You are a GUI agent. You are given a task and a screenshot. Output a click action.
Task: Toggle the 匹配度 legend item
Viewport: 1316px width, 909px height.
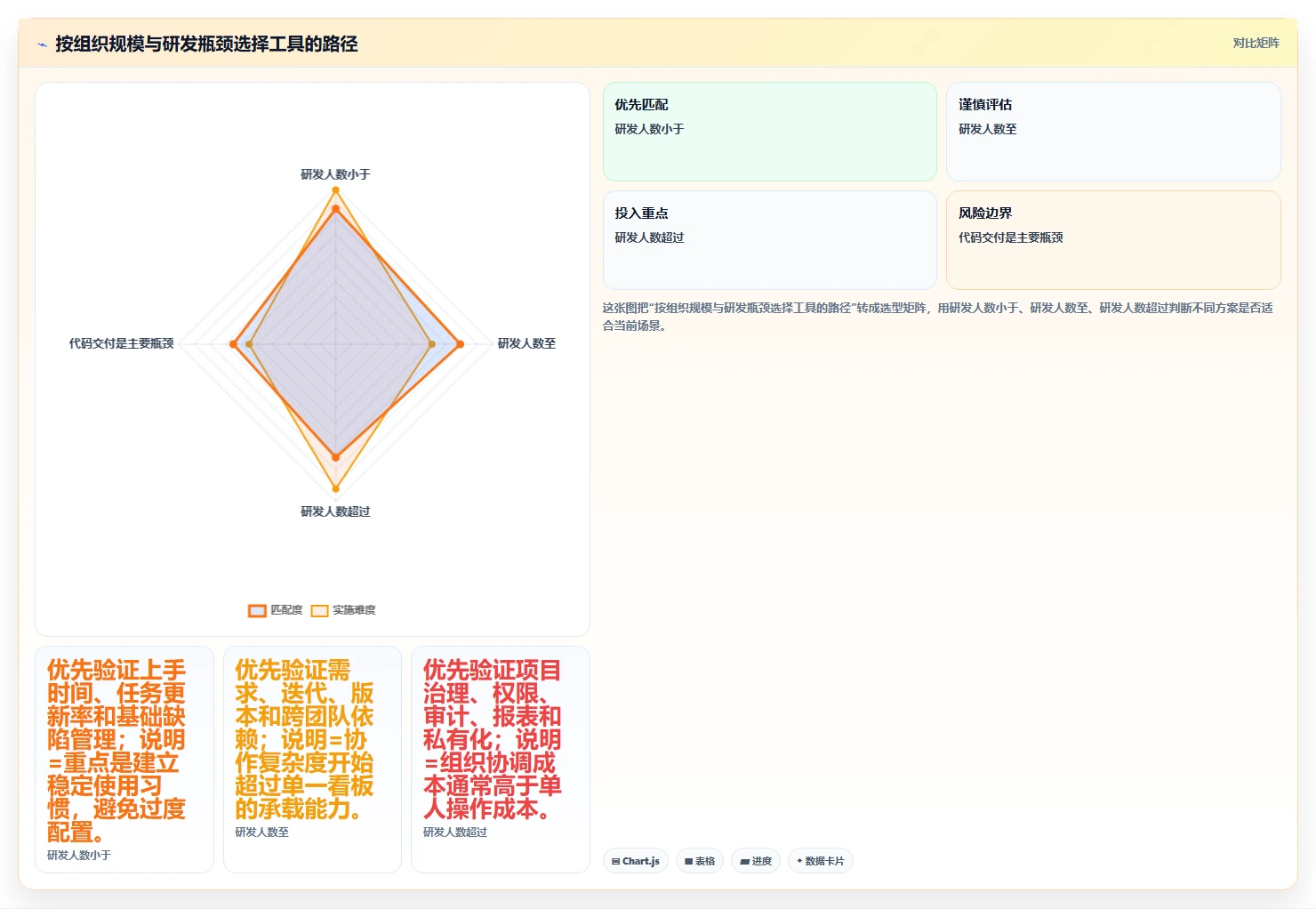[276, 610]
